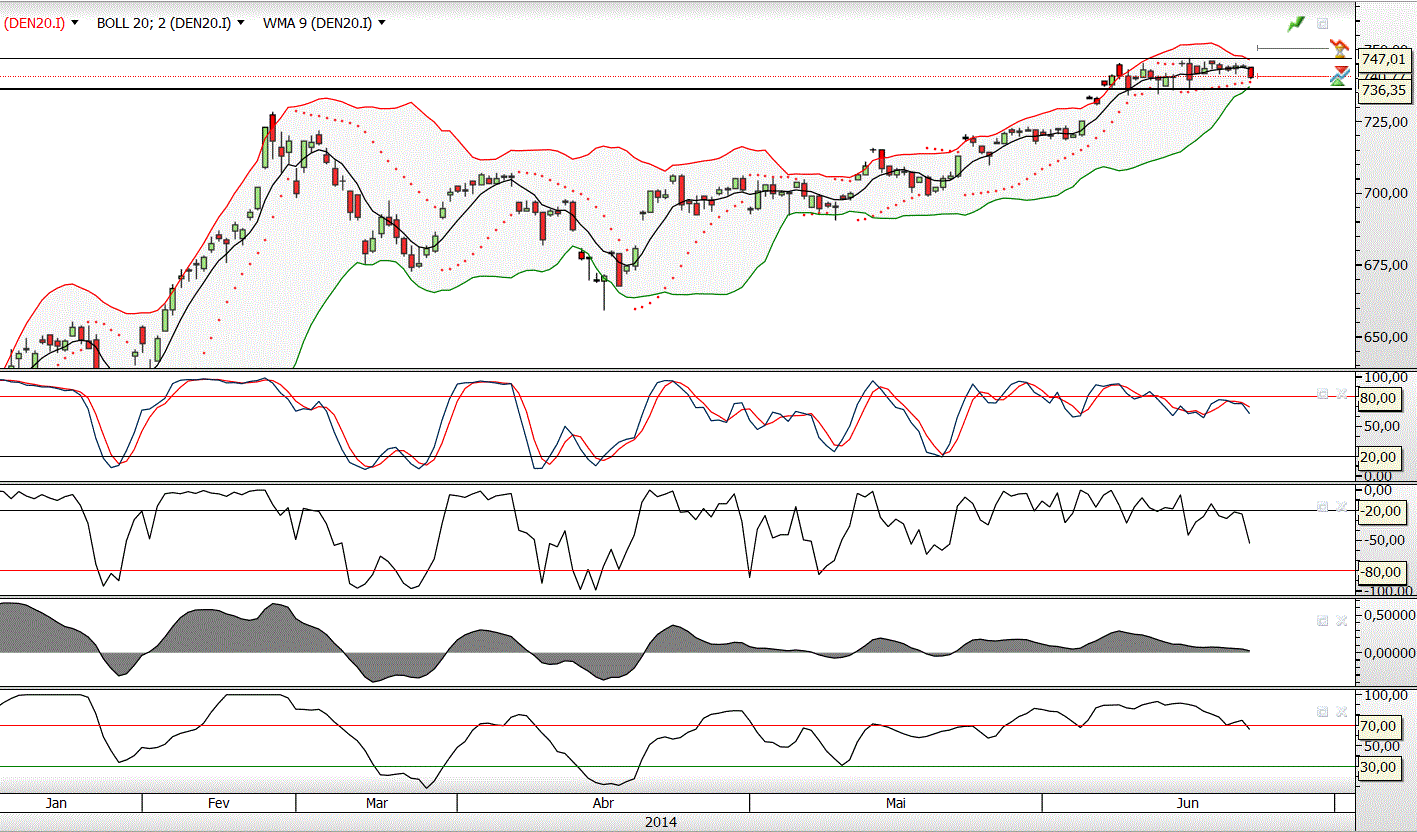The width and height of the screenshot is (1417, 832).
Task: Maximize the stochastic panel with 80,00 level
Action: pos(1322,394)
